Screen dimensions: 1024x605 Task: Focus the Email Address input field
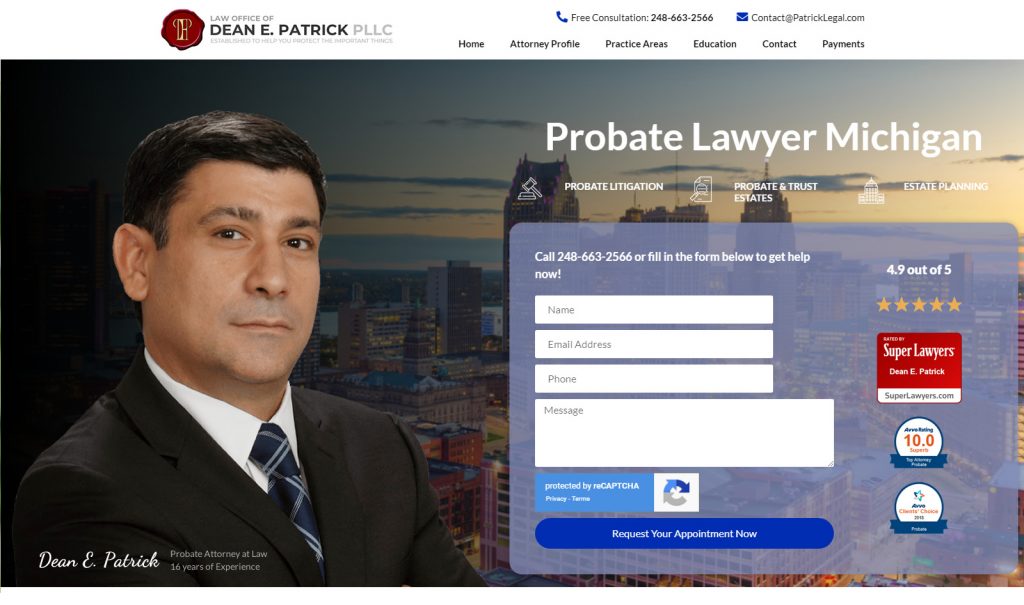(654, 344)
